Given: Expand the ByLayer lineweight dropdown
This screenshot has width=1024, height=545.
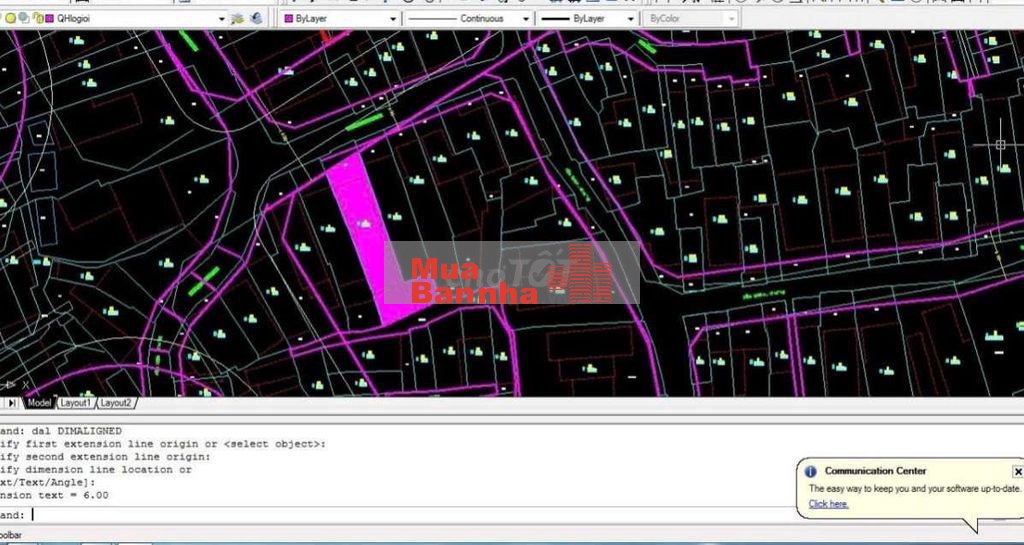Looking at the screenshot, I should (x=630, y=18).
